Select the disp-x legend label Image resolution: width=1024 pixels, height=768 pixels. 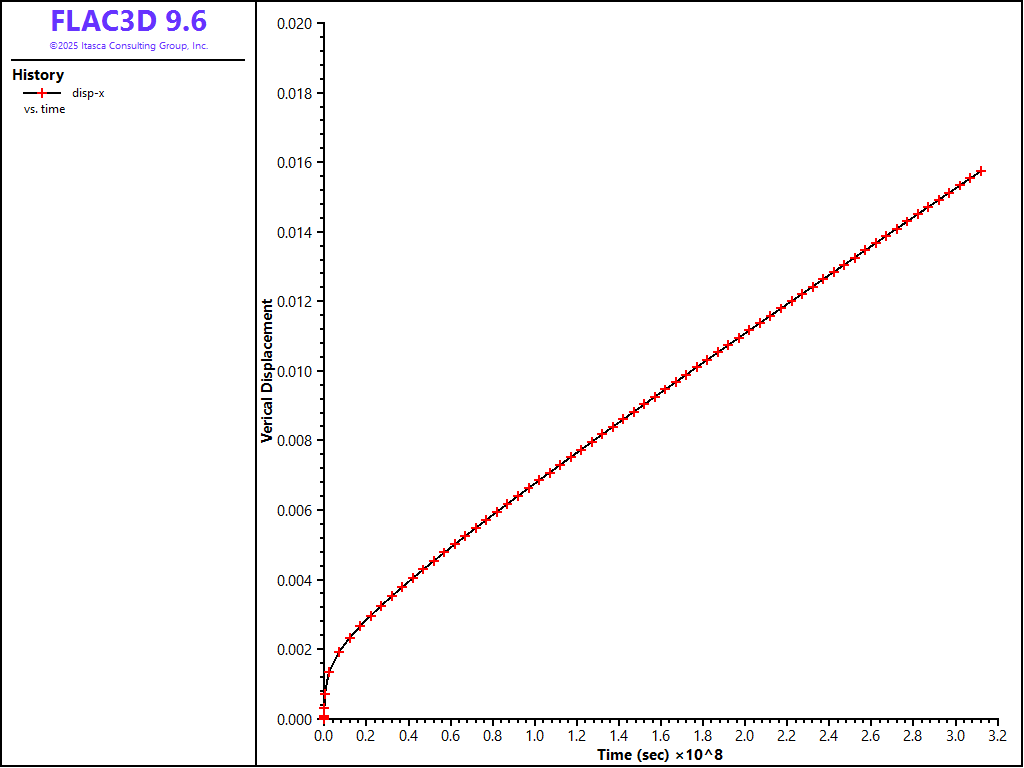point(88,93)
